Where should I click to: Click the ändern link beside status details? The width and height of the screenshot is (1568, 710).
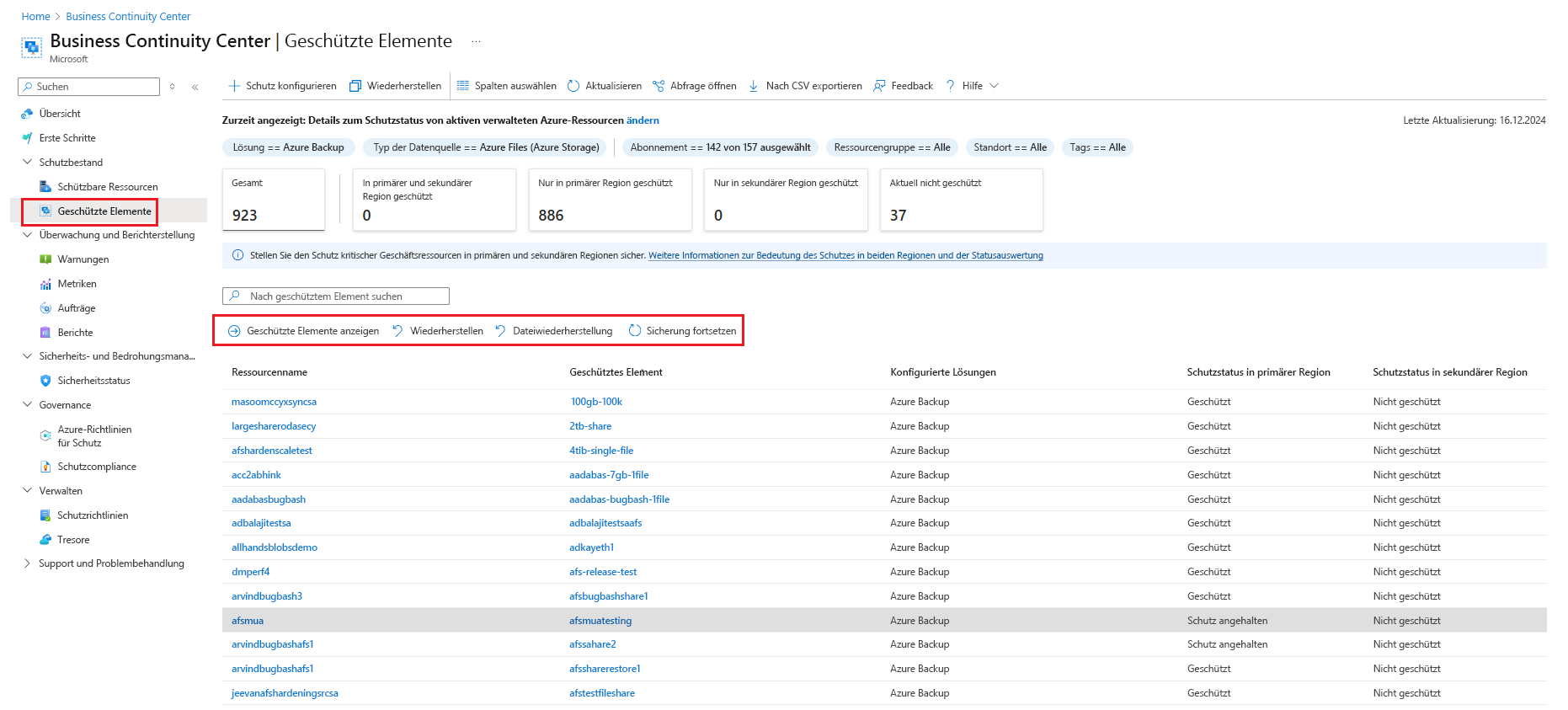(x=643, y=120)
